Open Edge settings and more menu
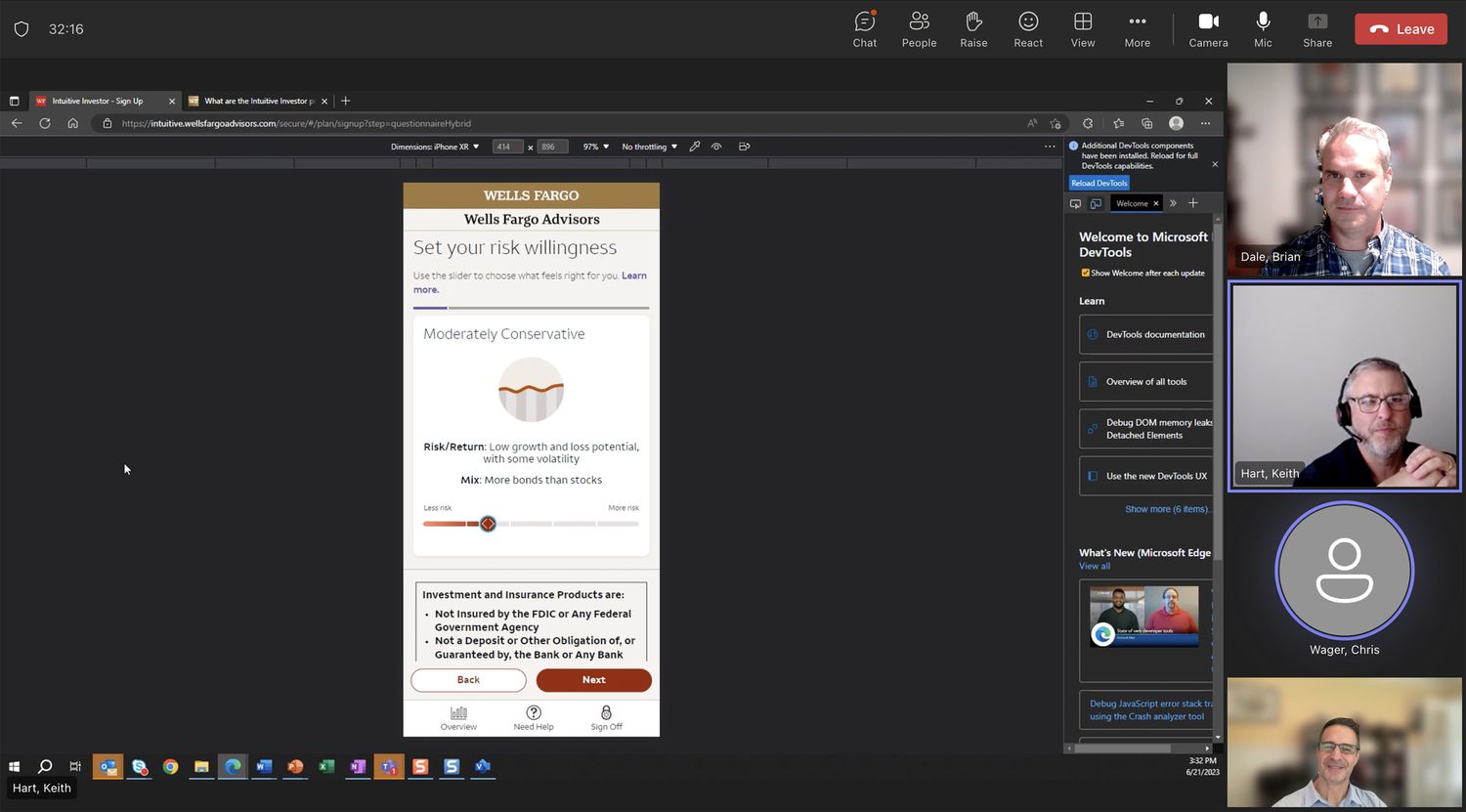The image size is (1466, 812). coord(1205,123)
